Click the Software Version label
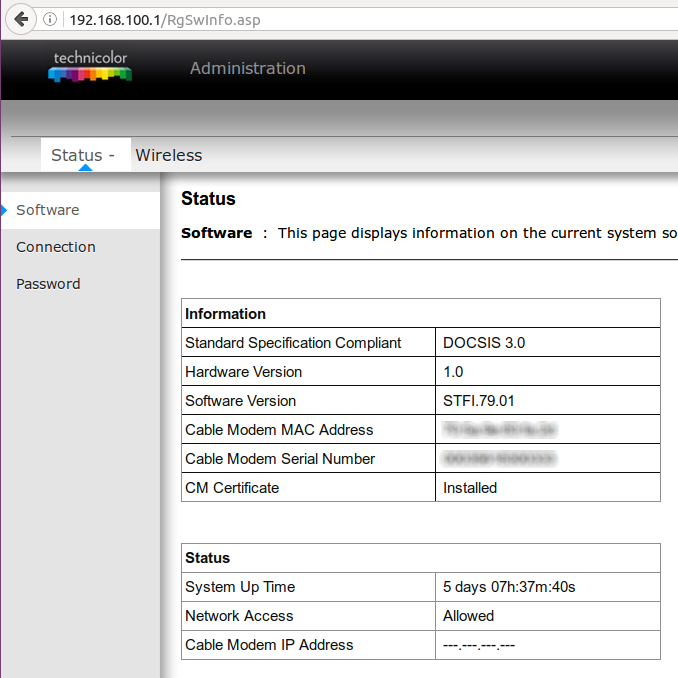The width and height of the screenshot is (678, 678). click(240, 400)
